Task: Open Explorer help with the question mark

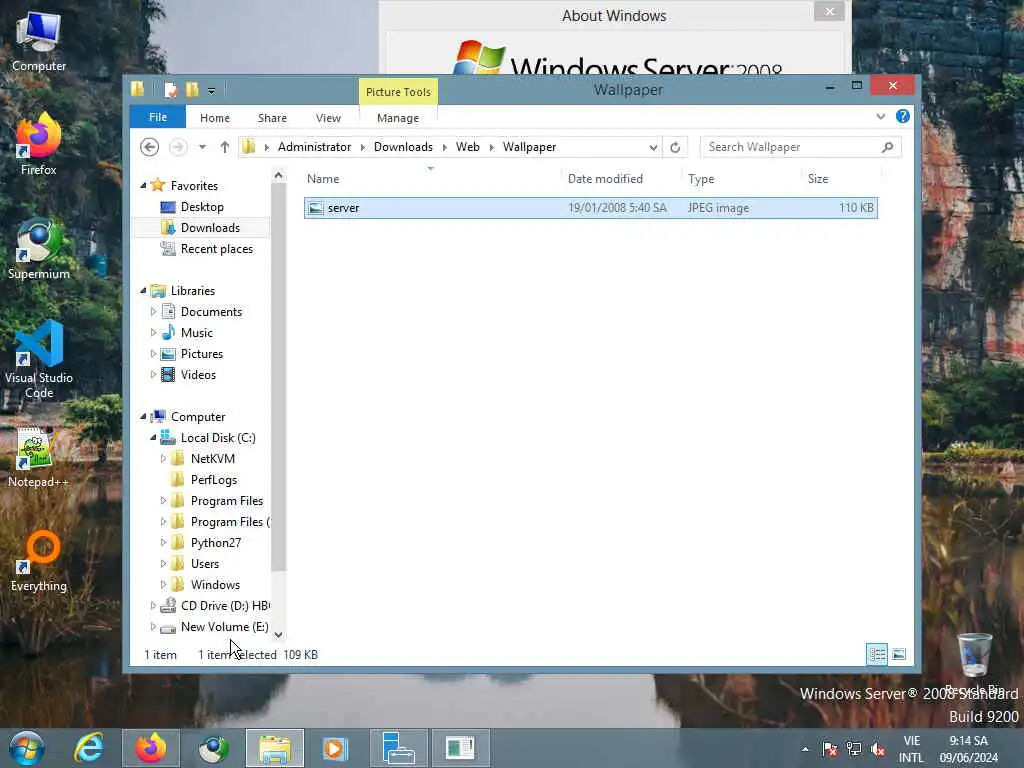Action: coord(903,116)
